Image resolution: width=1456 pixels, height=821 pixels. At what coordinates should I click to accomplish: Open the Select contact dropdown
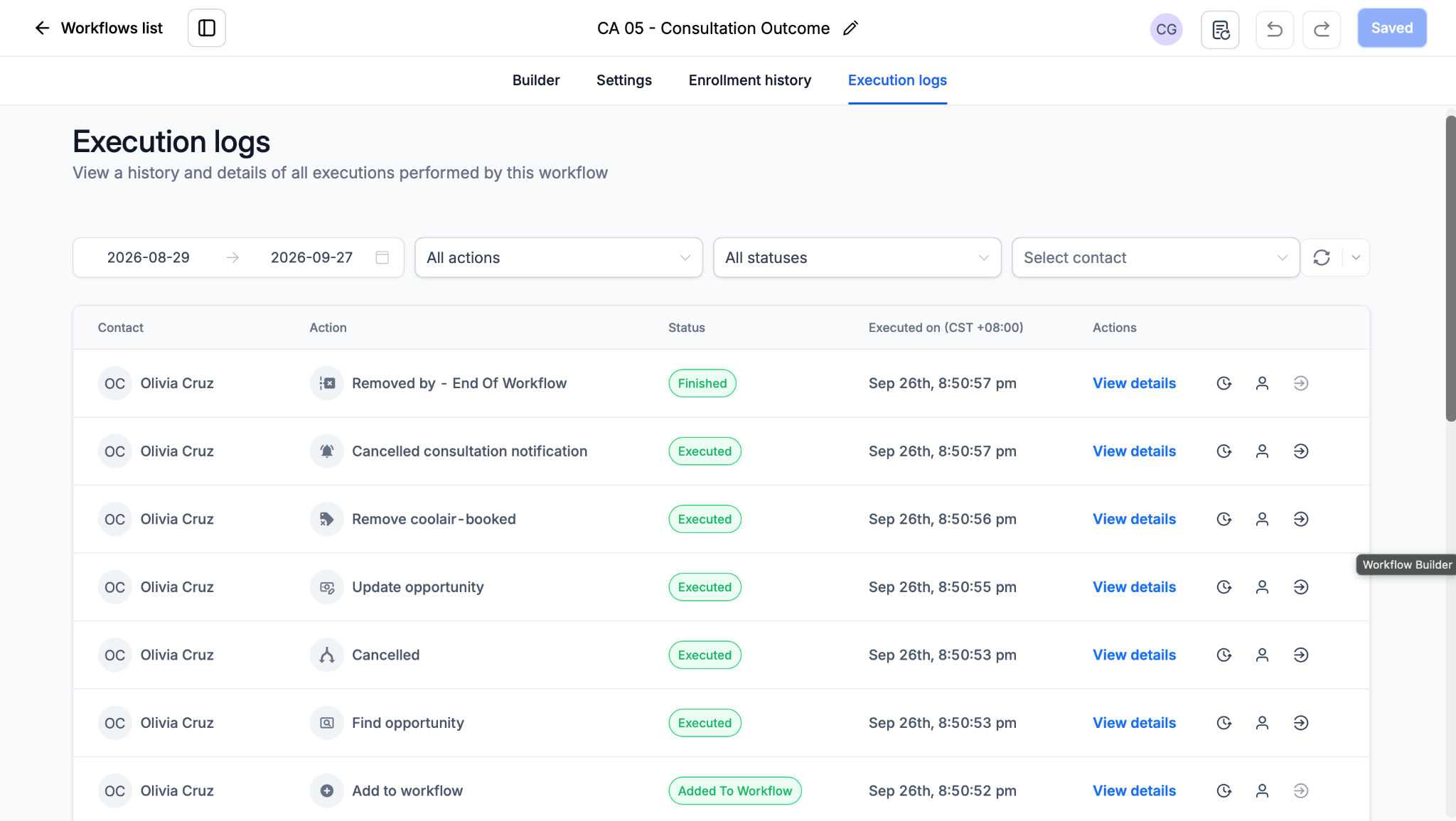coord(1156,257)
